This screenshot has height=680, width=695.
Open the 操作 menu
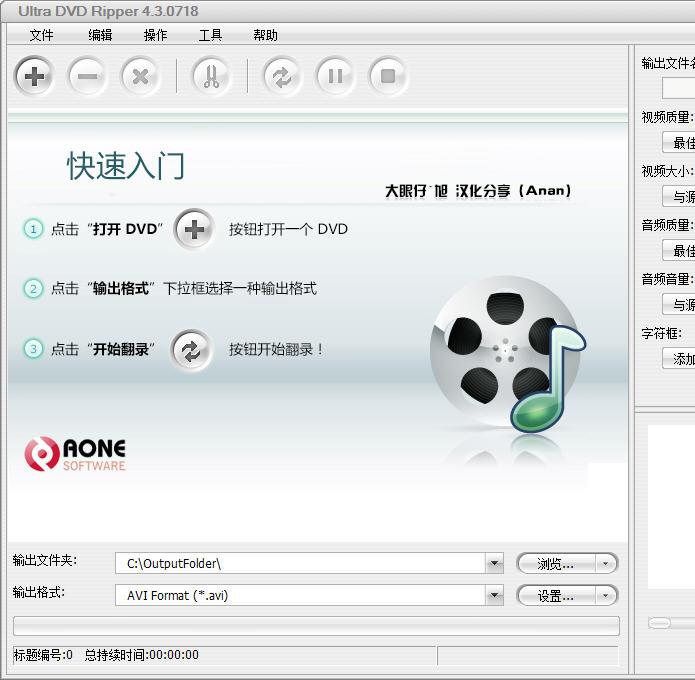click(155, 35)
